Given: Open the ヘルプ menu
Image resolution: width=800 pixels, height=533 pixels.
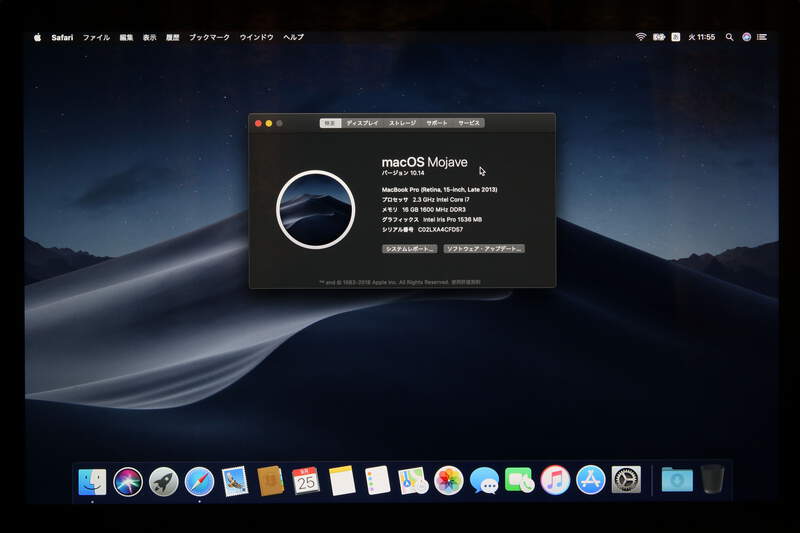Looking at the screenshot, I should 293,37.
